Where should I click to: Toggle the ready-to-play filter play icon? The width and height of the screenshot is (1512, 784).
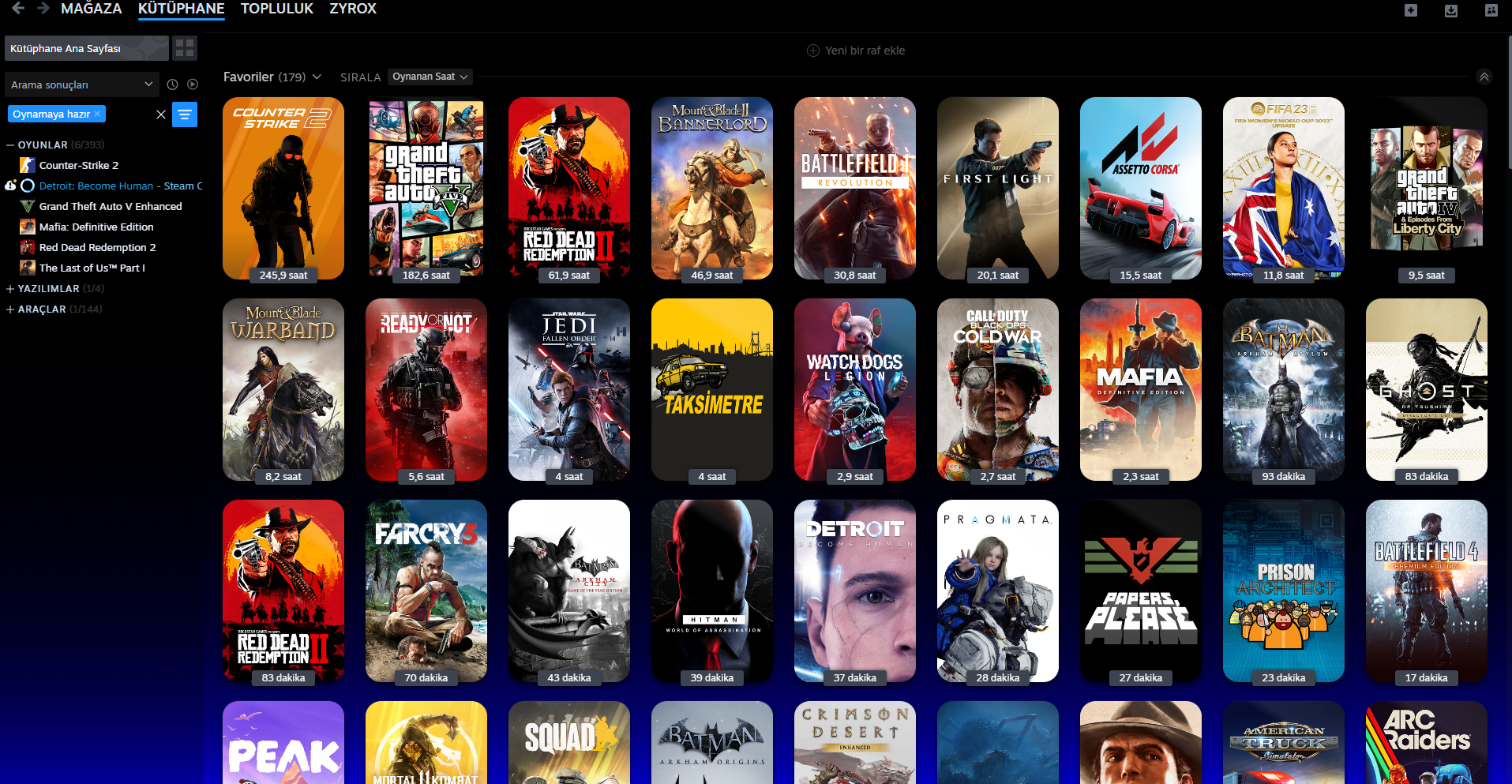click(193, 84)
